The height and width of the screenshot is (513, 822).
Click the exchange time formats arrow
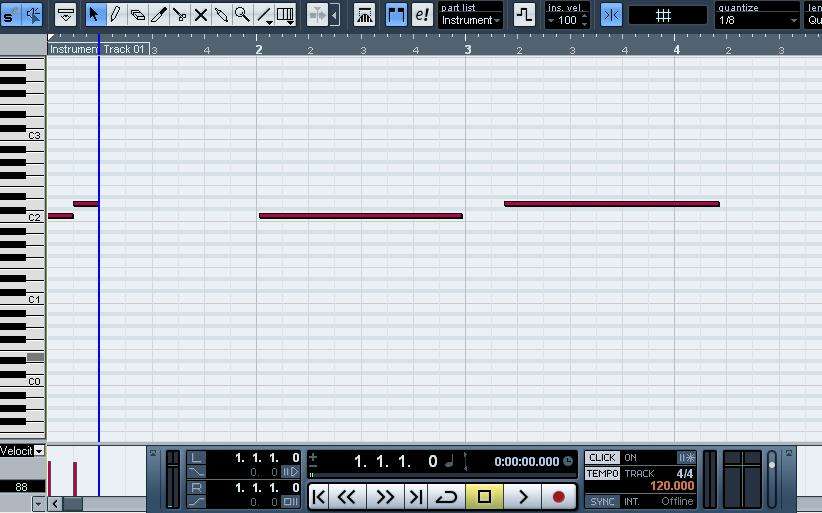tap(465, 462)
